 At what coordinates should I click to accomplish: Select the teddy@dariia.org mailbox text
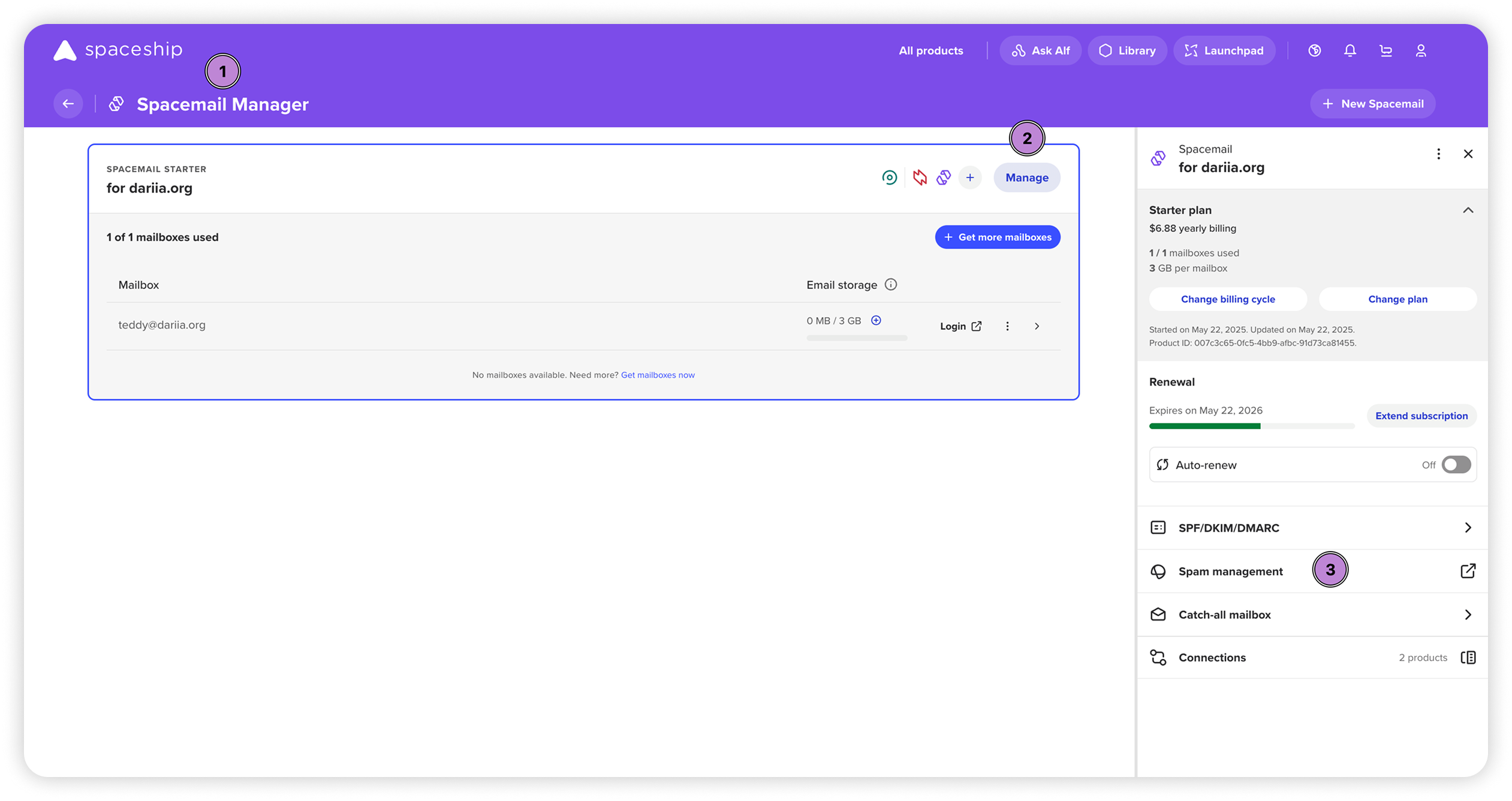click(x=162, y=324)
